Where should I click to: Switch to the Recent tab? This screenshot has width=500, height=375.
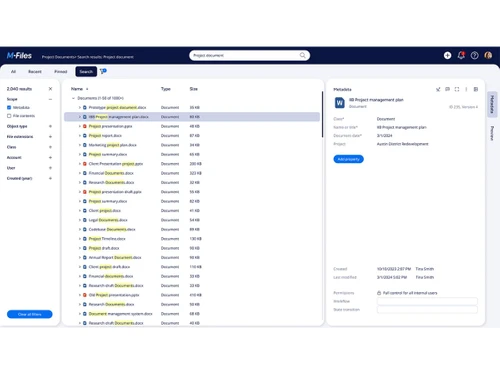click(x=35, y=72)
